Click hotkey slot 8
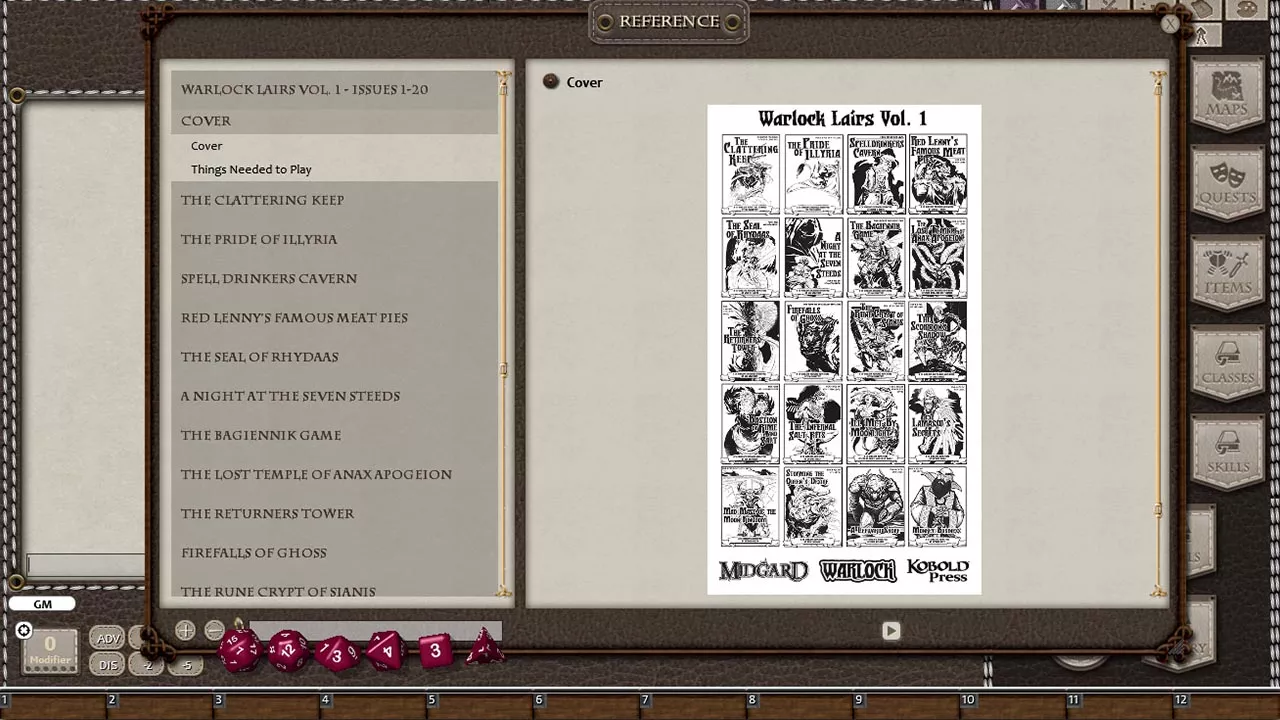Screen dimensions: 1280x720 click(802, 707)
